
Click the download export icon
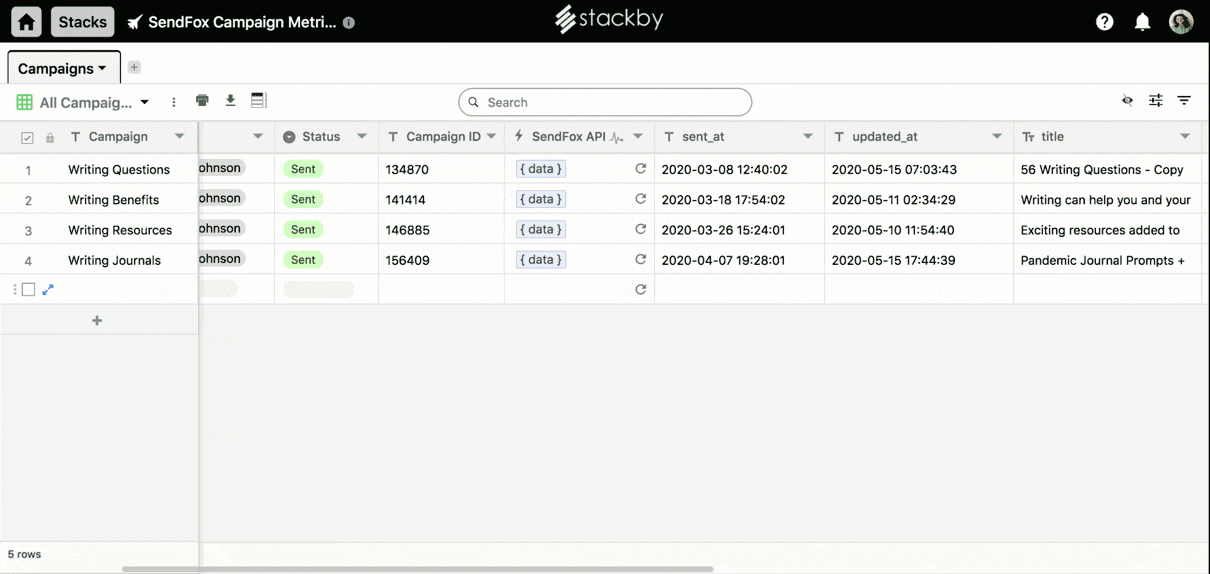tap(230, 101)
